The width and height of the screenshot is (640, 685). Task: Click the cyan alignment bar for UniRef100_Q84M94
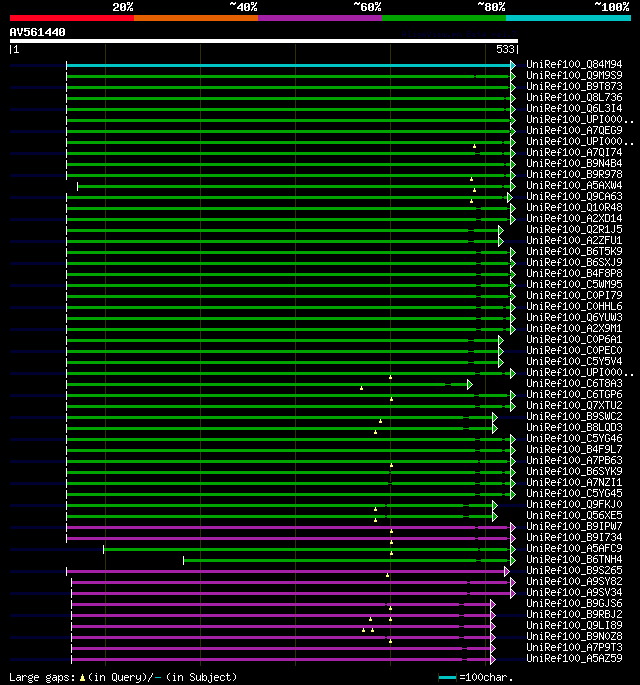pyautogui.click(x=288, y=66)
